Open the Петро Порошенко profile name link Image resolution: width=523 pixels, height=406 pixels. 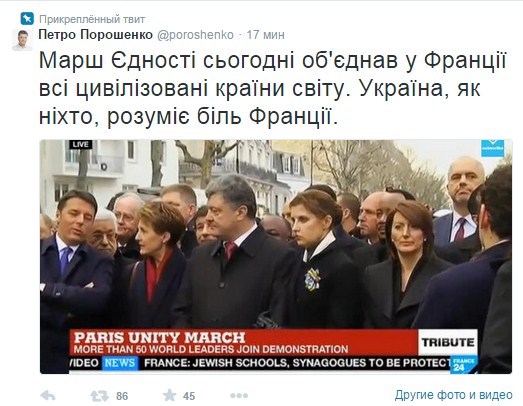point(95,35)
